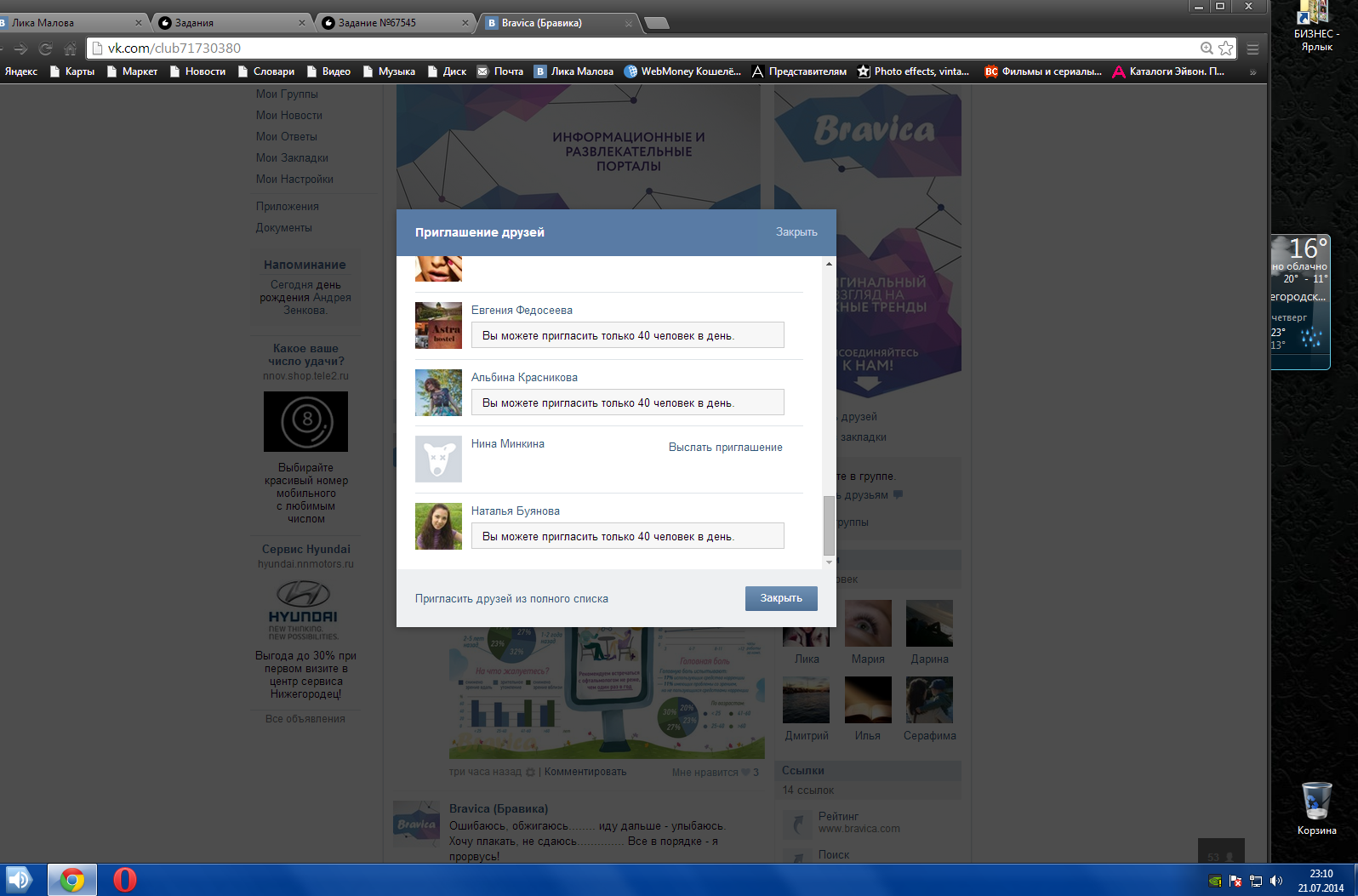The width and height of the screenshot is (1358, 896).
Task: Open the Маркет bookmark
Action: pos(132,71)
